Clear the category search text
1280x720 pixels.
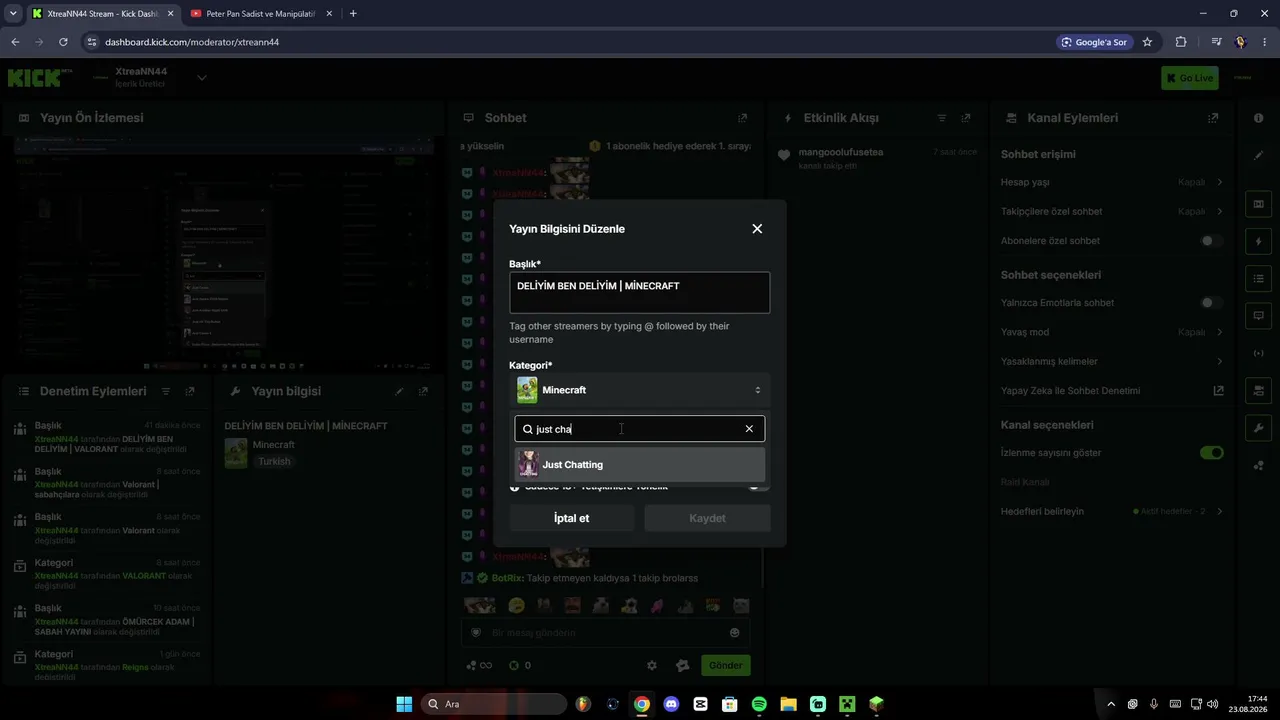[x=749, y=429]
